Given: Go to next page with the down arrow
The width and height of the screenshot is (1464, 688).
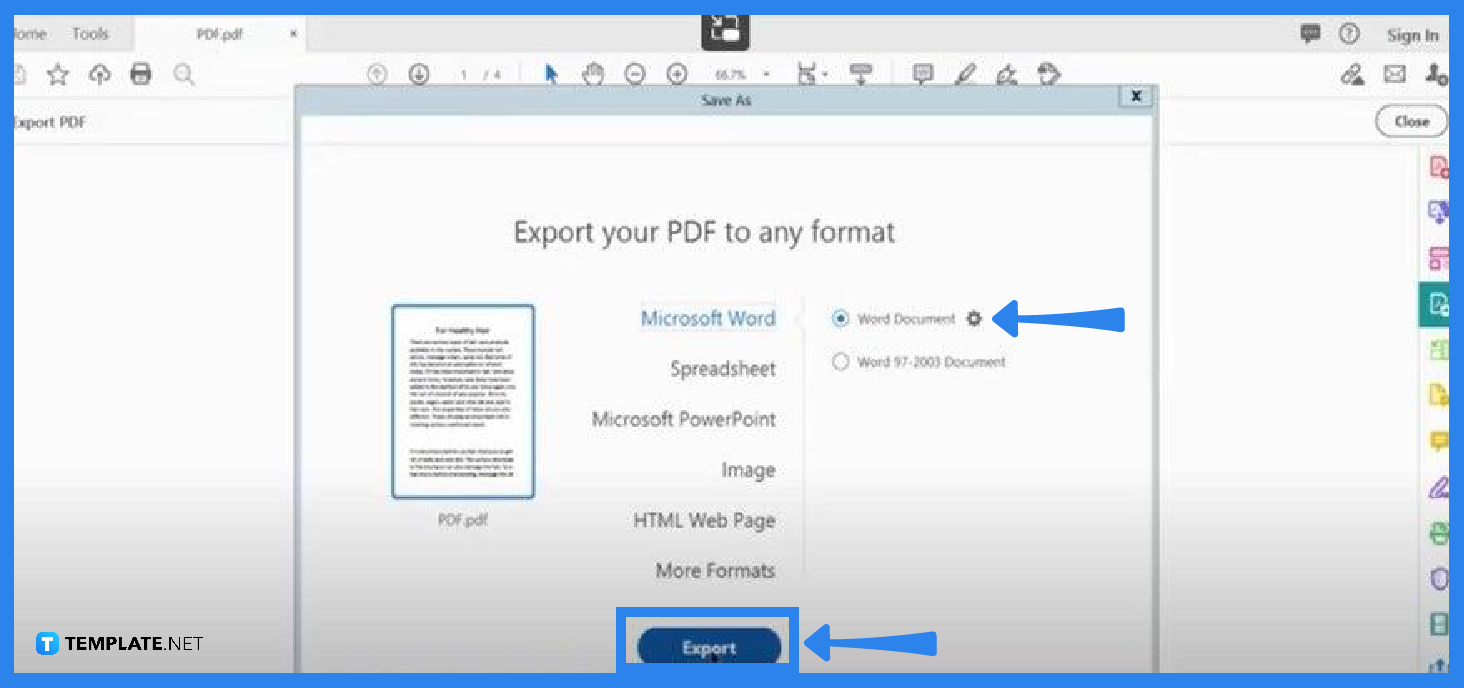Looking at the screenshot, I should (x=417, y=73).
